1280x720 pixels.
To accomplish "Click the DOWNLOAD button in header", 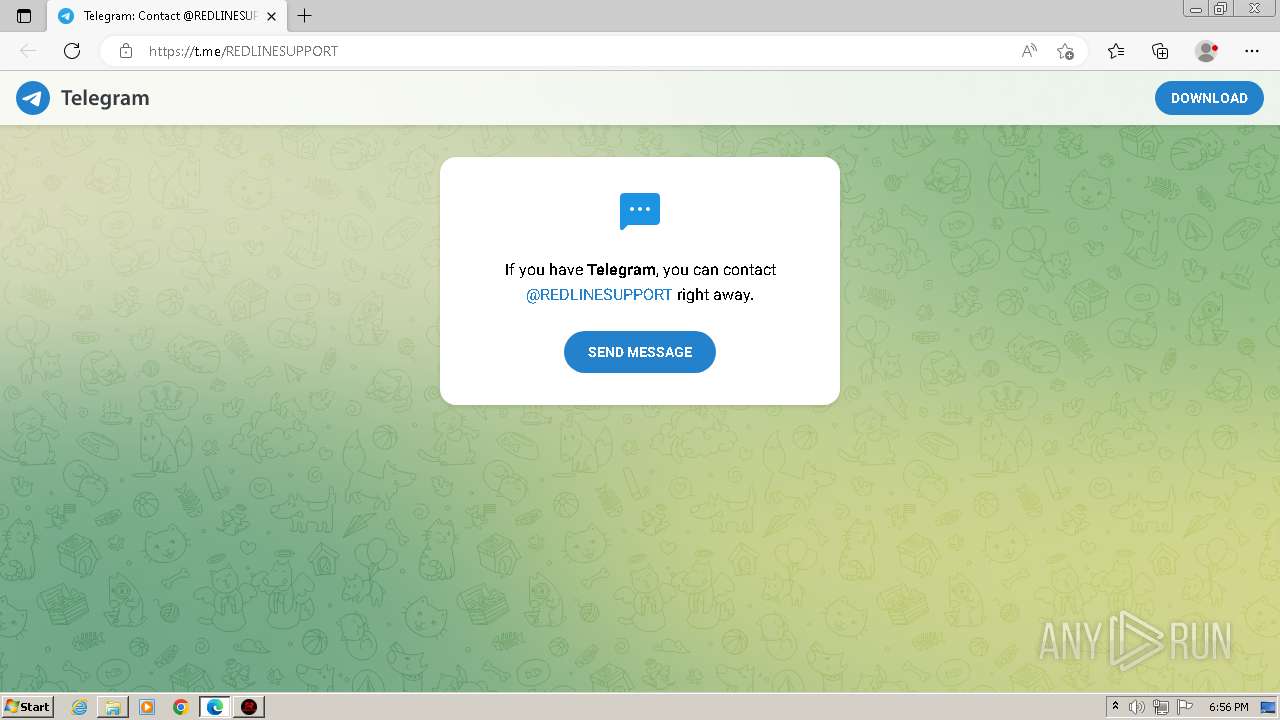I will (x=1209, y=98).
